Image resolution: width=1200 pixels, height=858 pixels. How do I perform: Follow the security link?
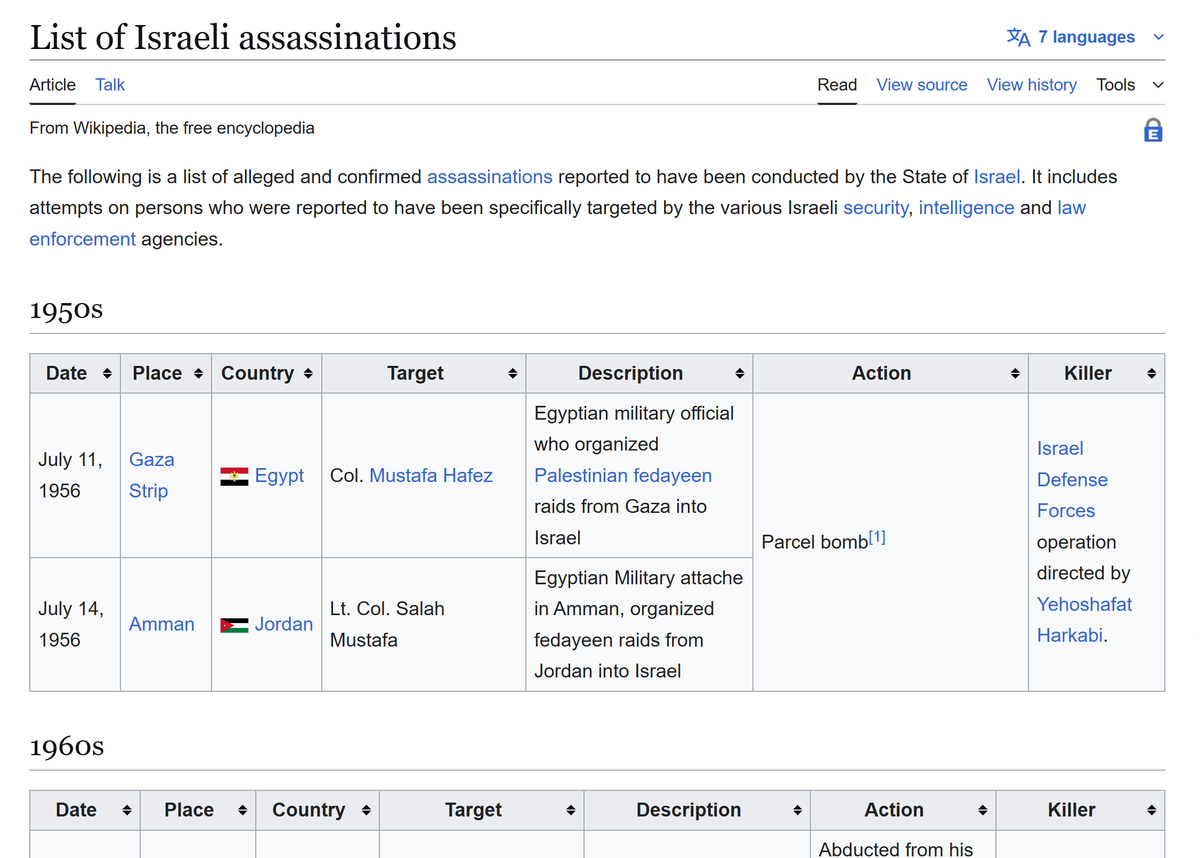tap(875, 208)
